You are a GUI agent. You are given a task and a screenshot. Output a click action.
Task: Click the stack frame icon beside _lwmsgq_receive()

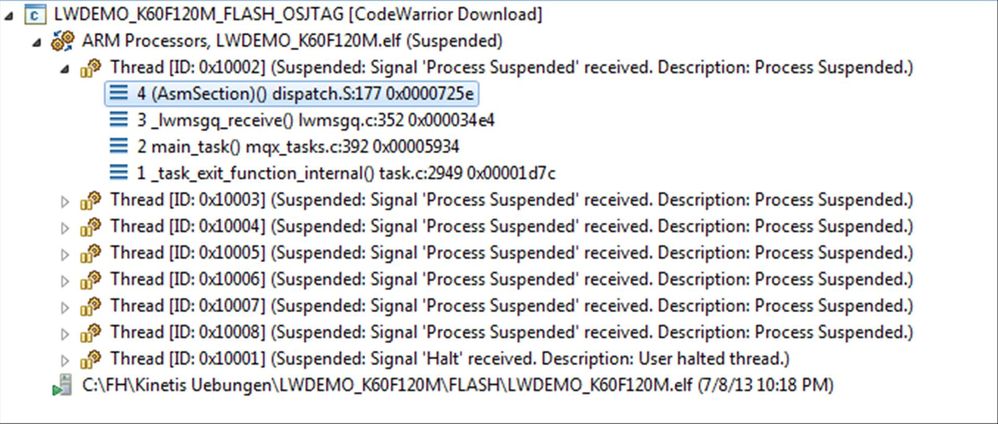coord(120,120)
